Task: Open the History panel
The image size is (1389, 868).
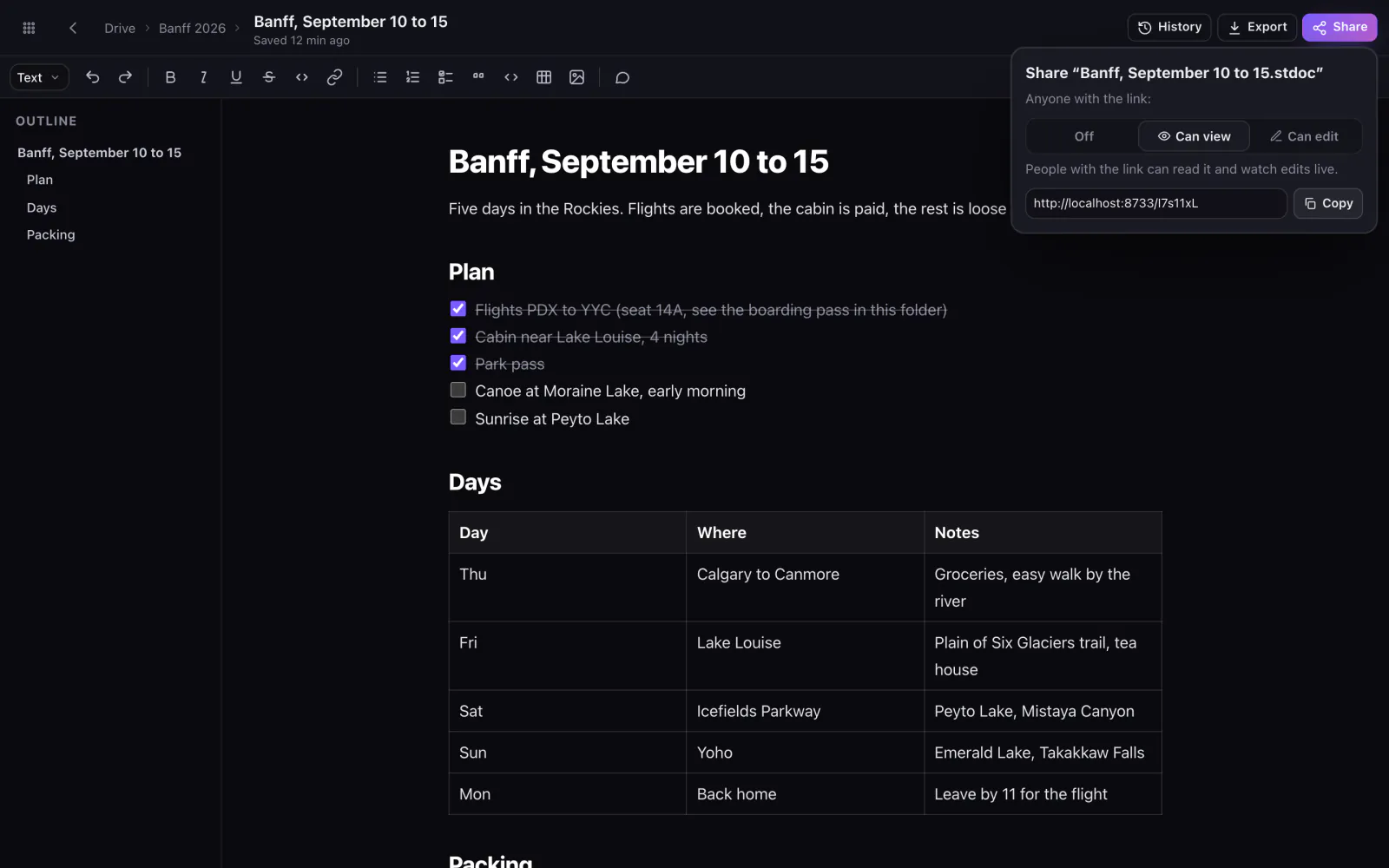Action: (1169, 27)
